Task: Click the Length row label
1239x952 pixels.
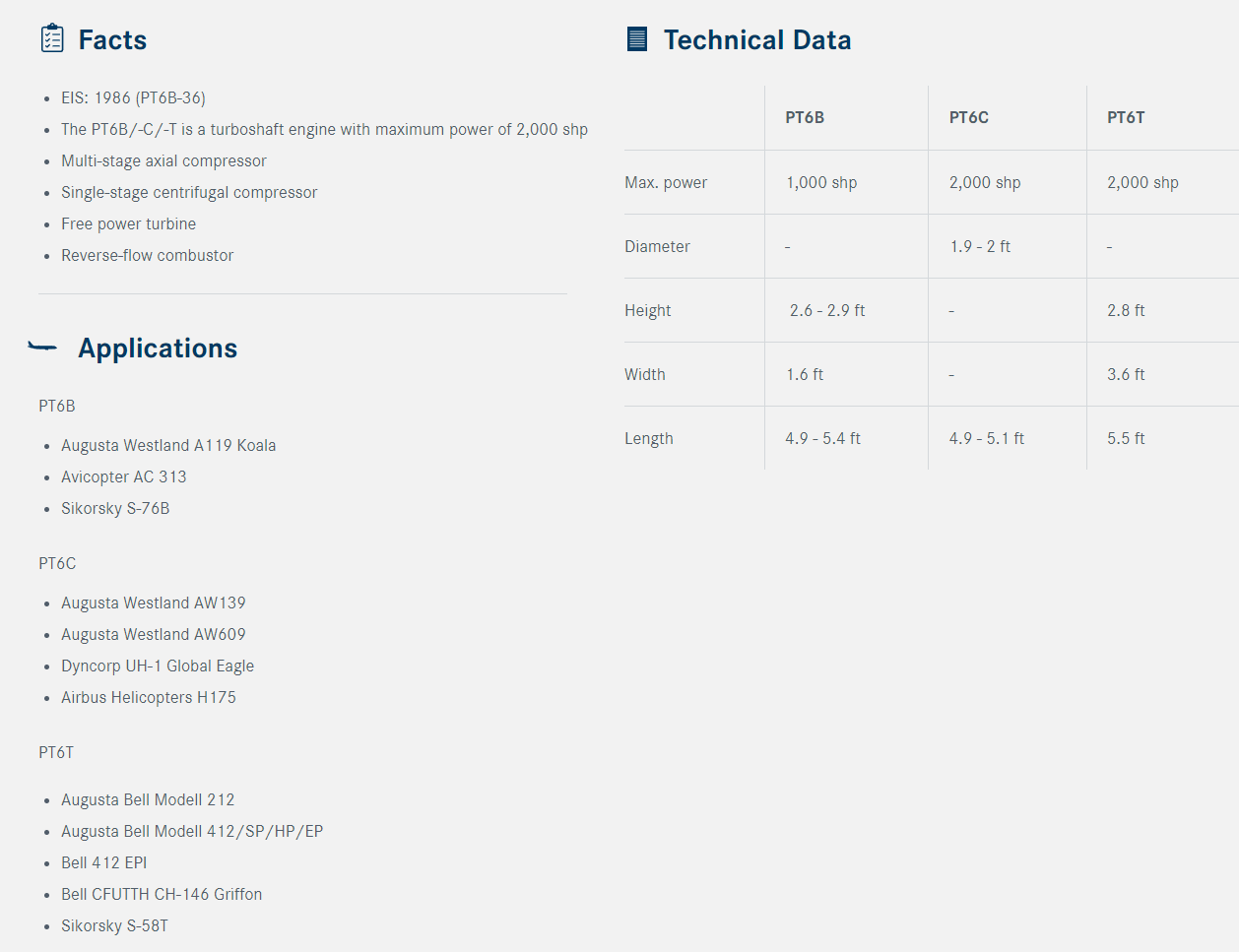Action: click(648, 438)
